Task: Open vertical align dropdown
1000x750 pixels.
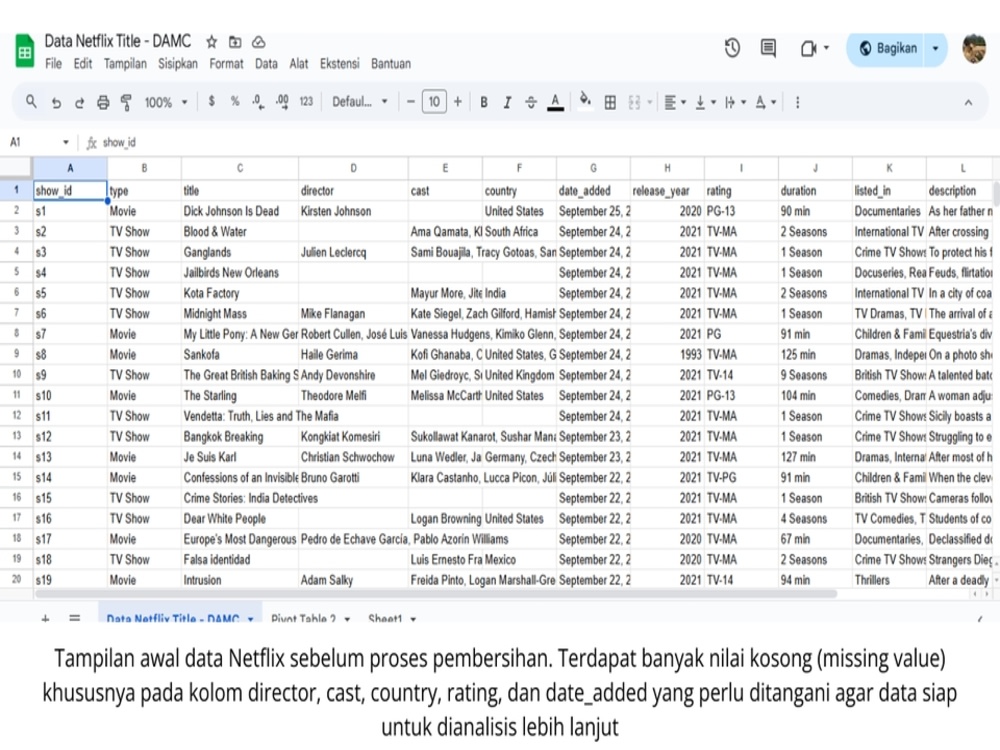Action: (x=705, y=102)
